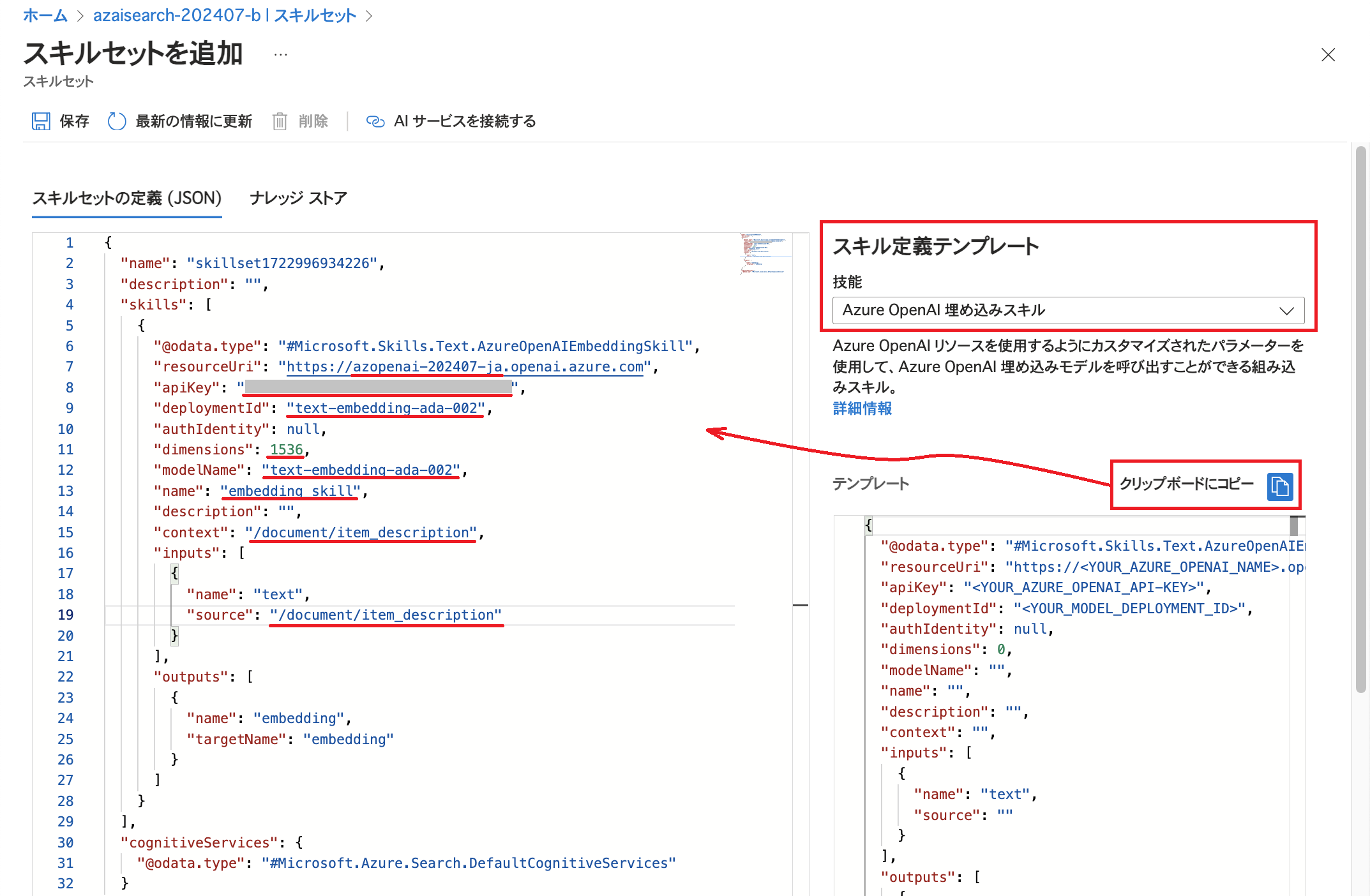Click the スキル定義テンプレート heading
The width and height of the screenshot is (1370, 896).
tap(936, 246)
